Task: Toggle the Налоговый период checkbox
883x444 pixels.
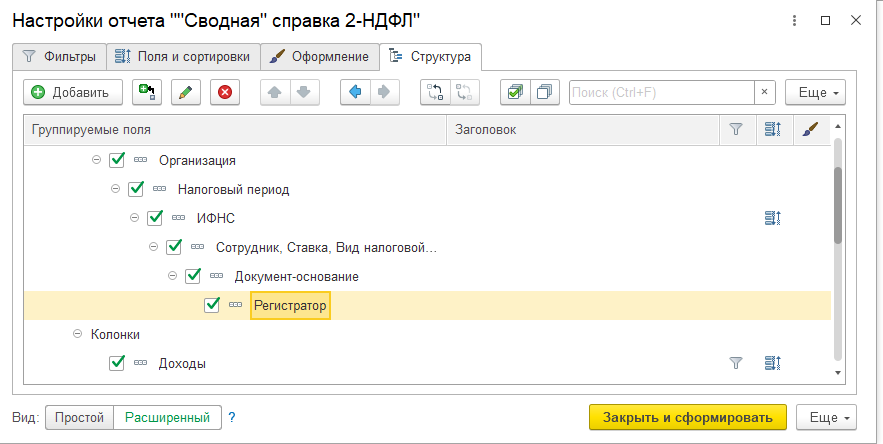Action: click(136, 189)
